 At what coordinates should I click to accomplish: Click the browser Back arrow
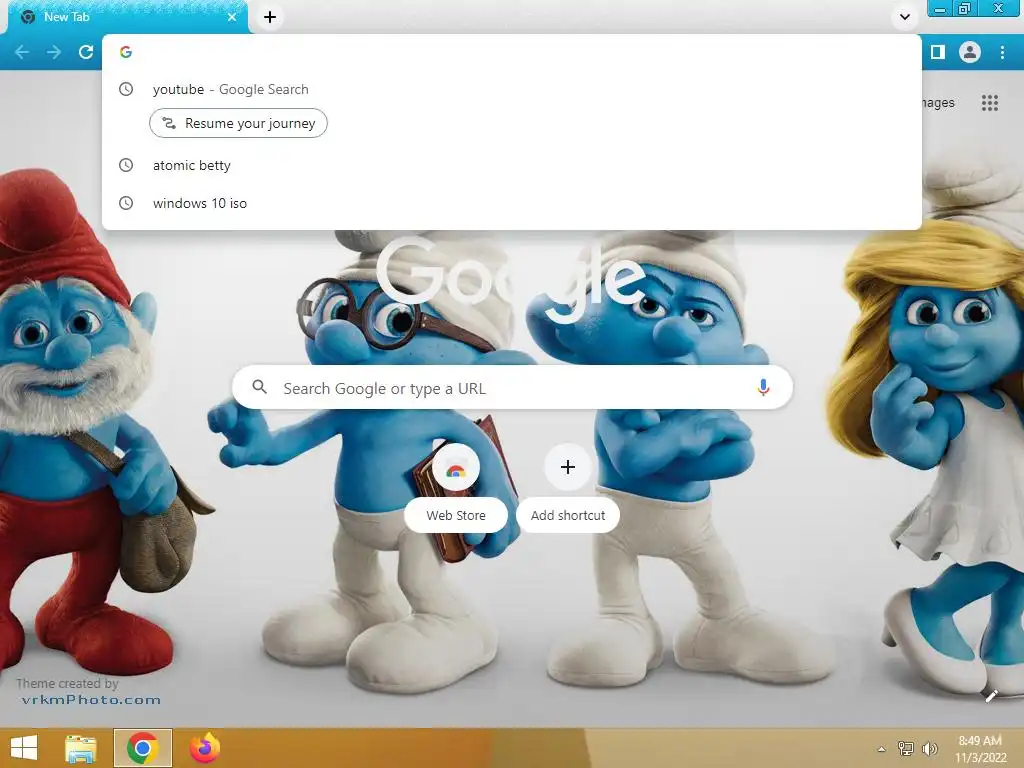tap(22, 52)
